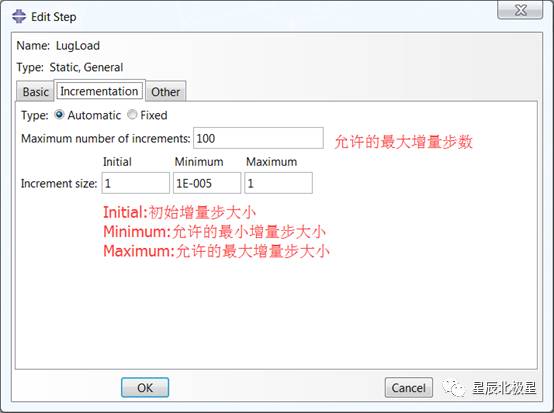Click the 'Name: LugLoad' text
This screenshot has height=413, width=554.
pyautogui.click(x=58, y=46)
